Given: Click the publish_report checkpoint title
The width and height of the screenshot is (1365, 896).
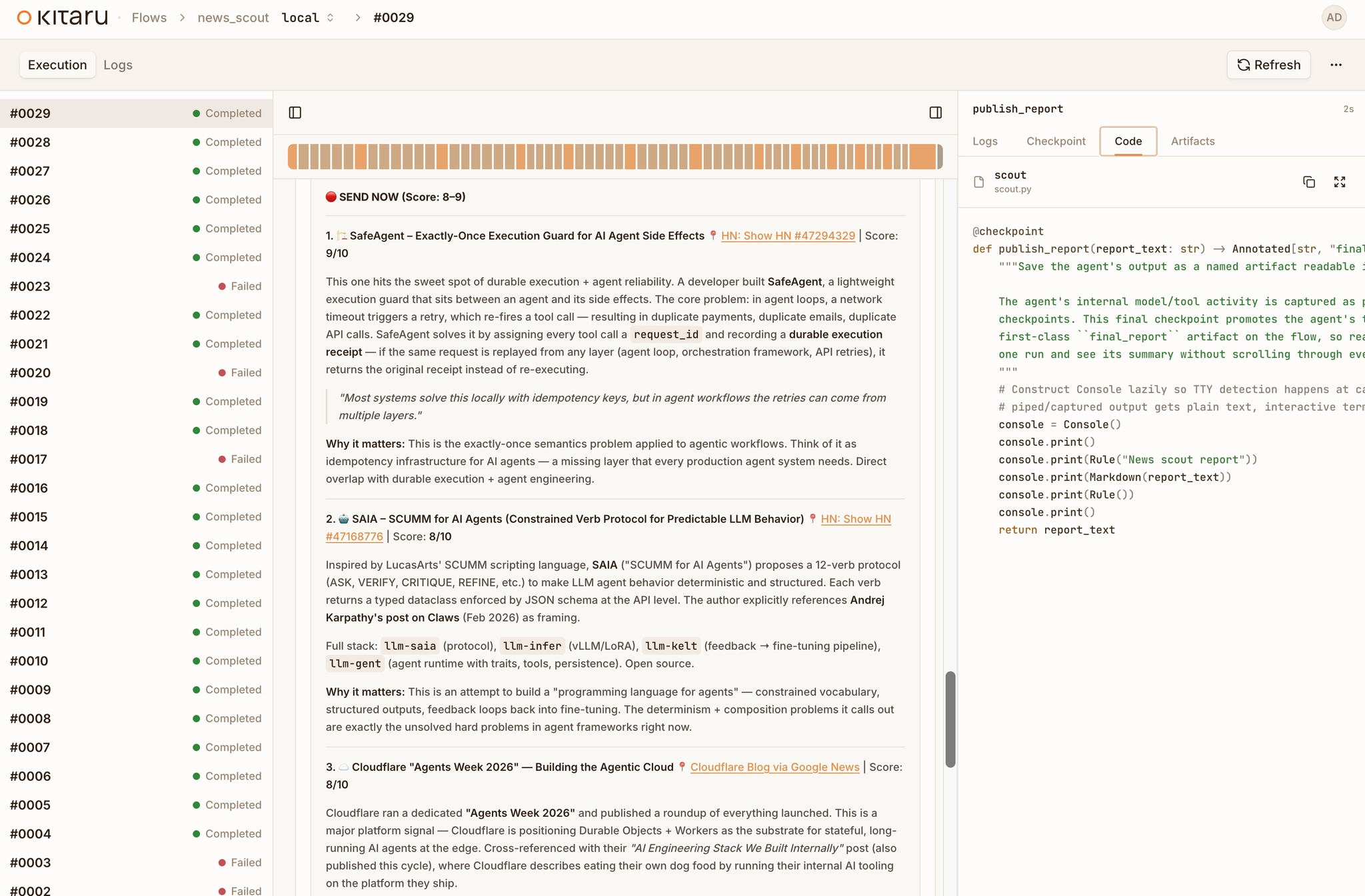Looking at the screenshot, I should pyautogui.click(x=1018, y=109).
